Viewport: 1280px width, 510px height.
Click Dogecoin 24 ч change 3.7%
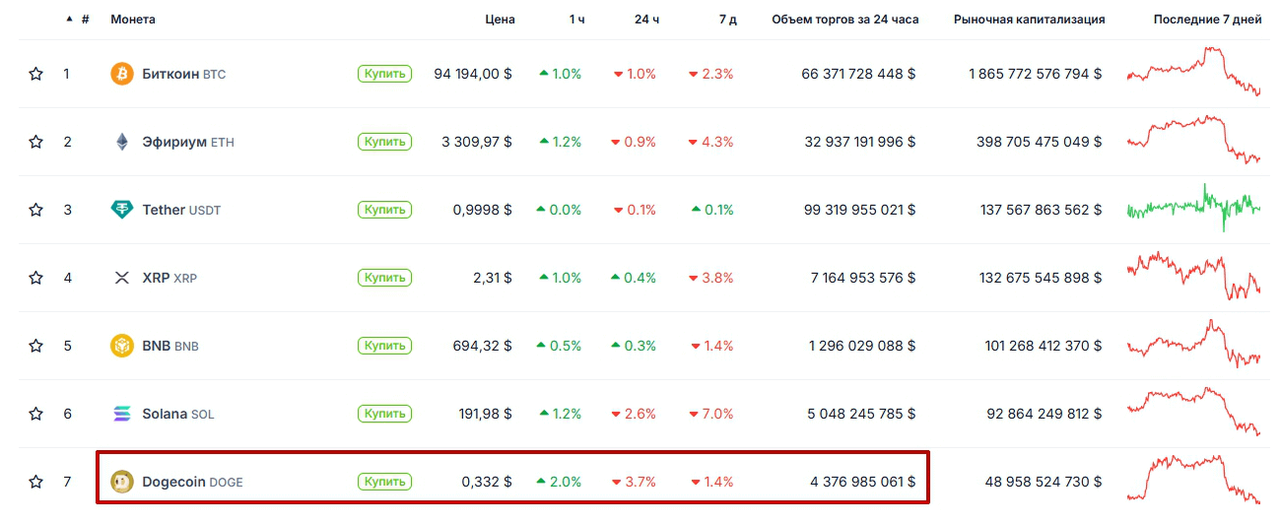[634, 482]
